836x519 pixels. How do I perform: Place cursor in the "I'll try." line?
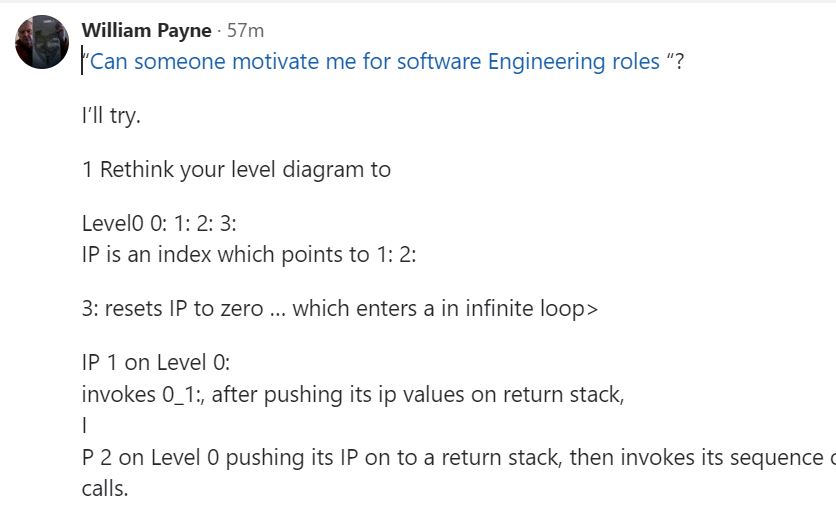tap(111, 115)
